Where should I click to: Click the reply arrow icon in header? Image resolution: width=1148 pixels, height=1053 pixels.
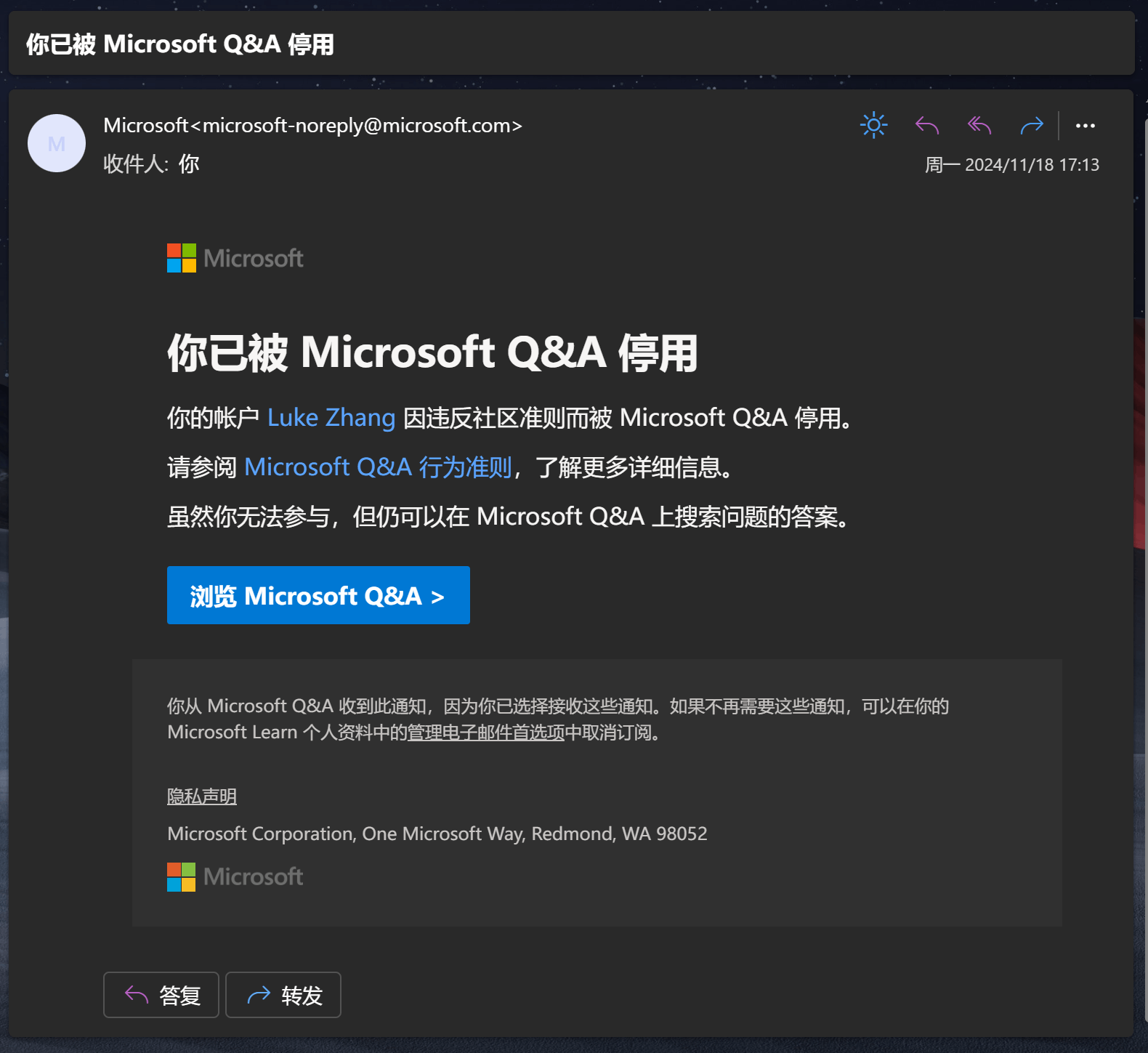926,125
